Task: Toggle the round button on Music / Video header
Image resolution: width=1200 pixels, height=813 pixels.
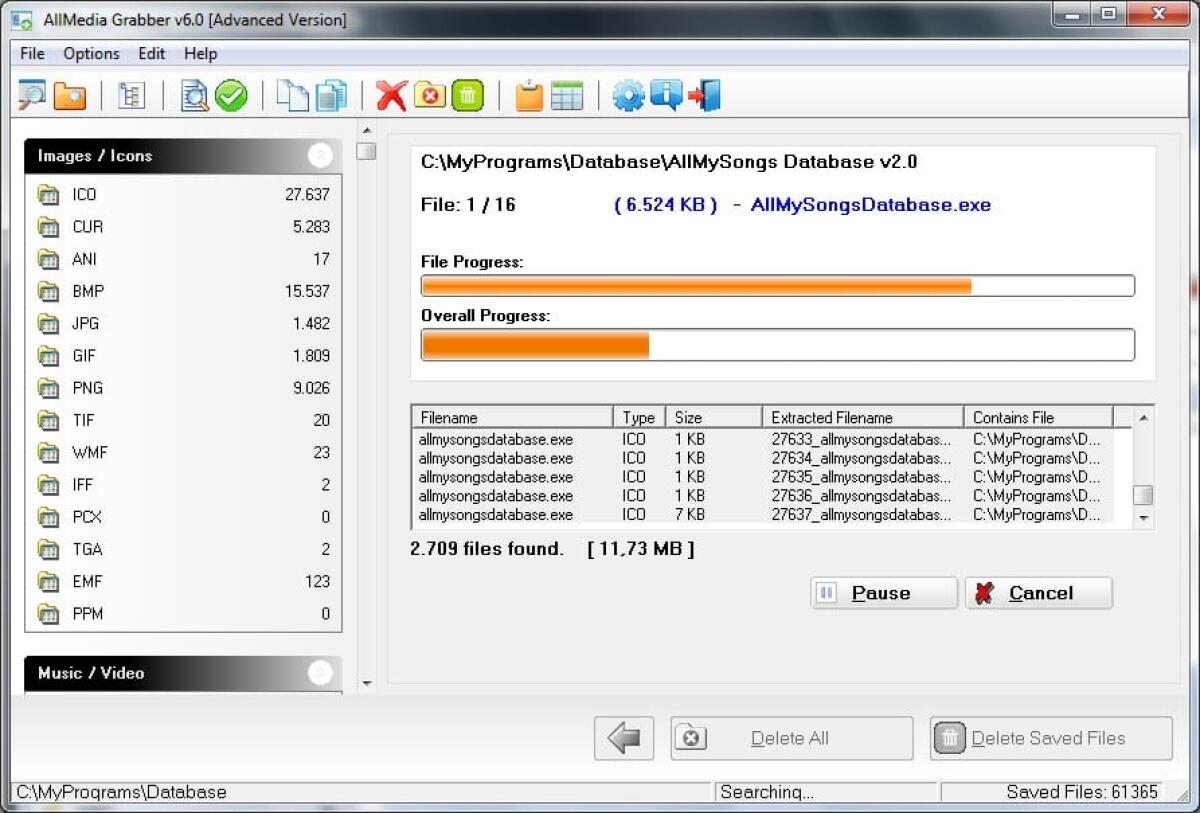Action: (x=320, y=673)
